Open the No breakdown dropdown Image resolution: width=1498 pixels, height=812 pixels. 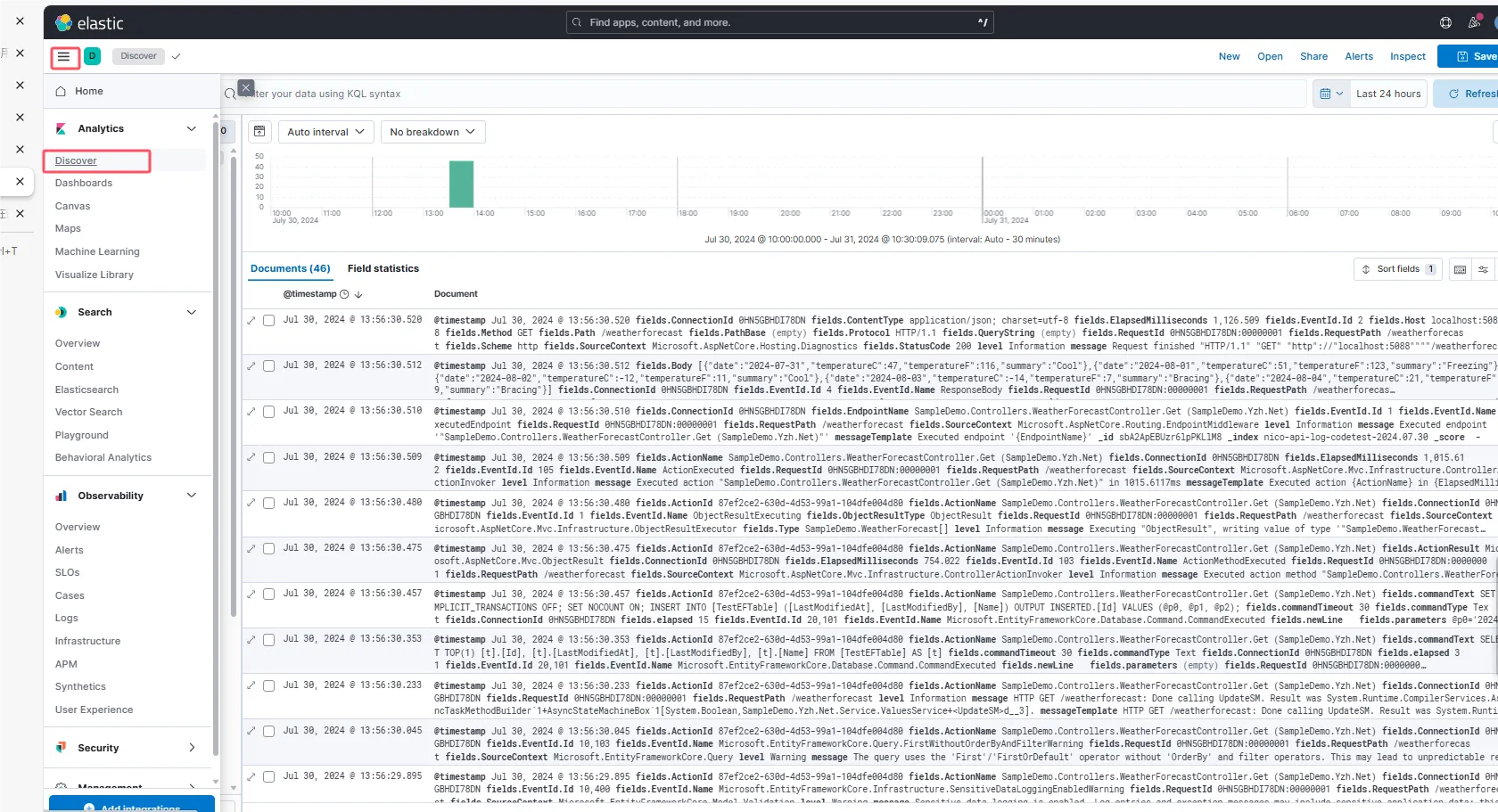point(433,132)
